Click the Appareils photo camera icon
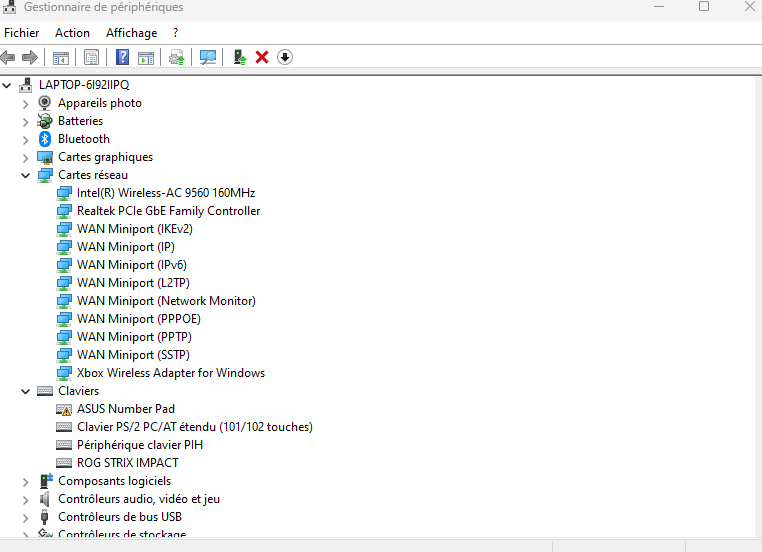762x552 pixels. [44, 103]
